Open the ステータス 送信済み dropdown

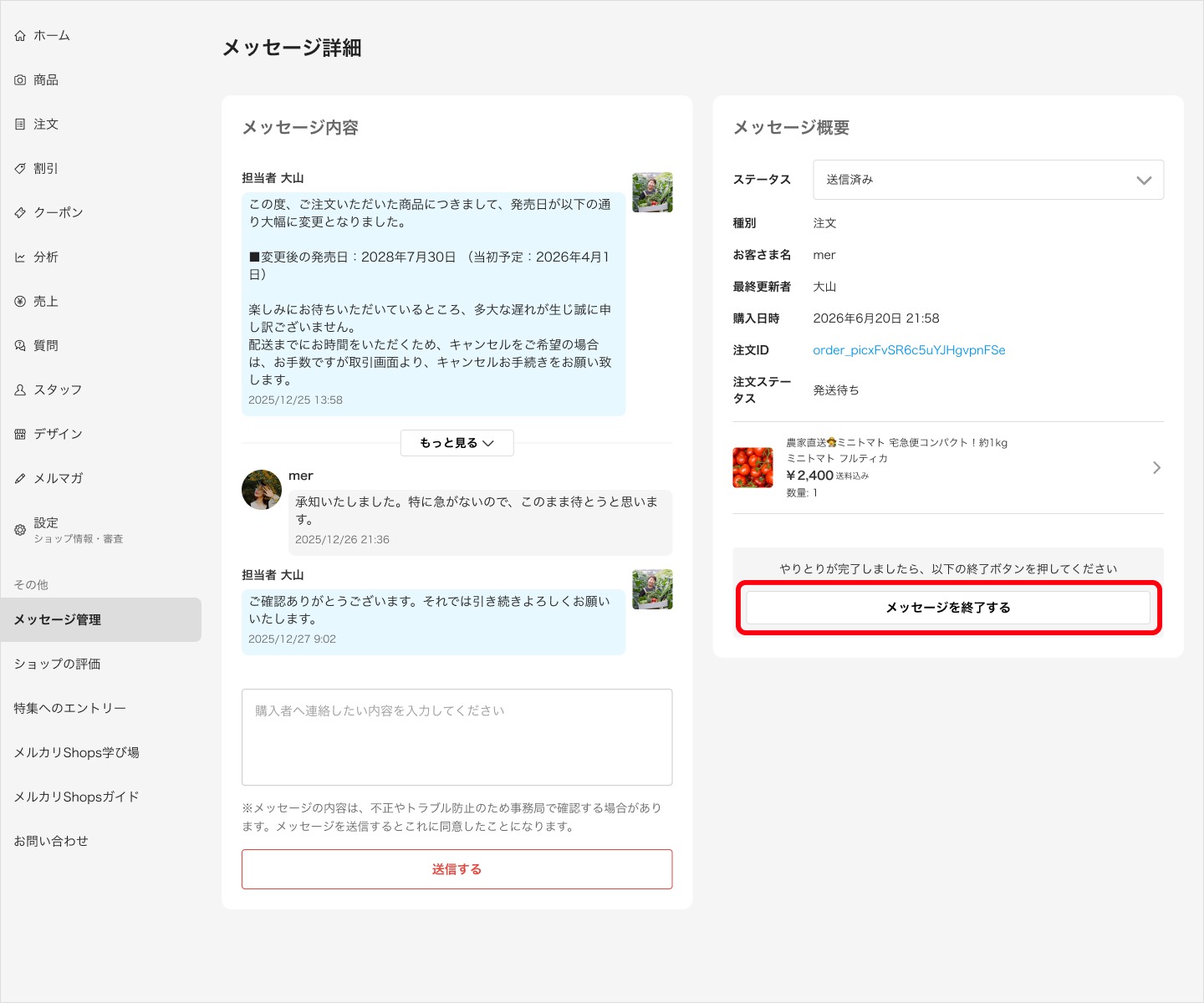988,180
